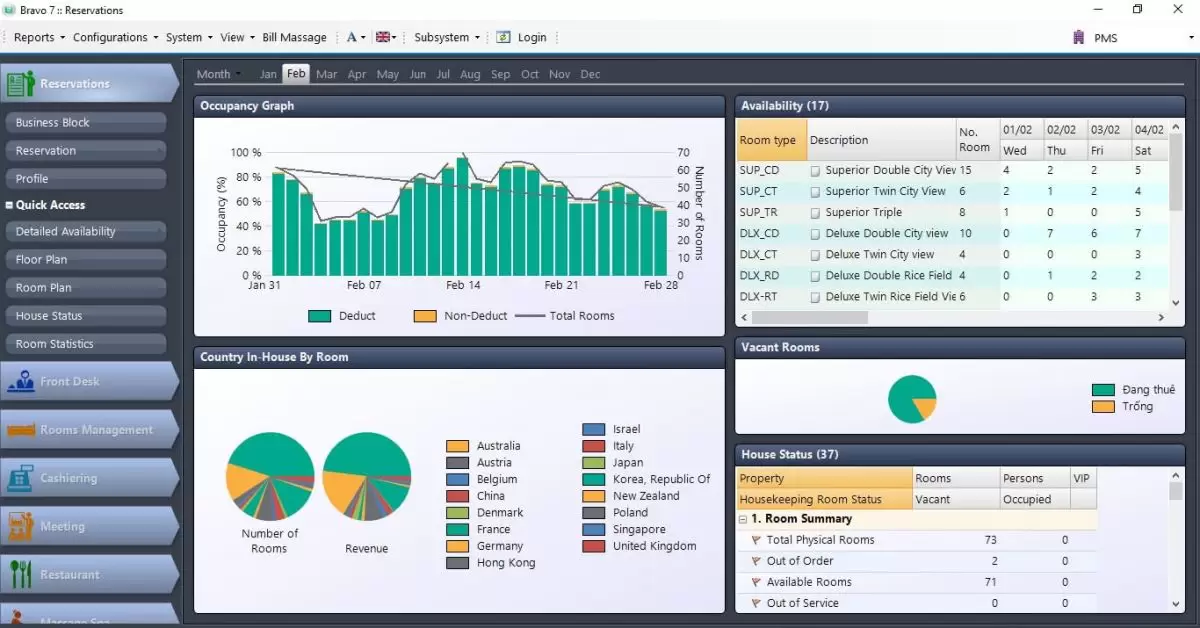Toggle the Superior Double City View checkbox
The image size is (1200, 628).
[815, 171]
